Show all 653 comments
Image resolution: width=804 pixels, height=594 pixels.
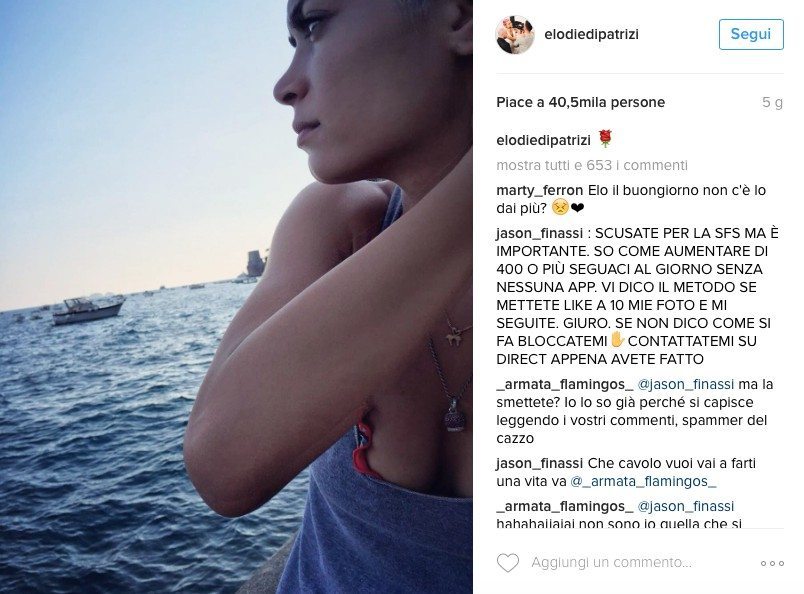point(592,165)
